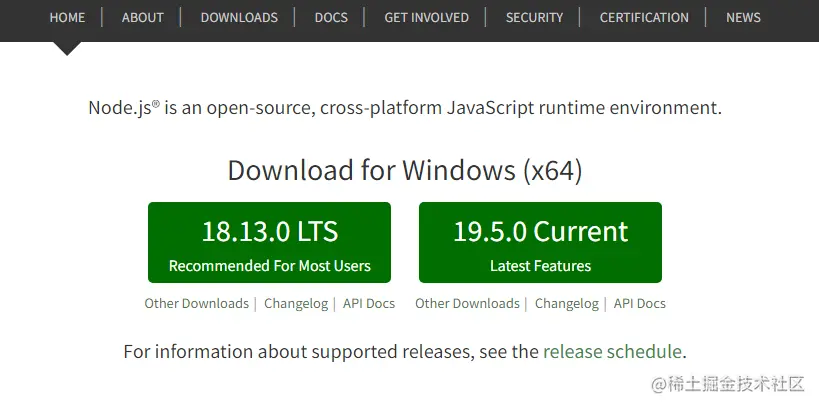Open the CERTIFICATION page

pyautogui.click(x=644, y=18)
